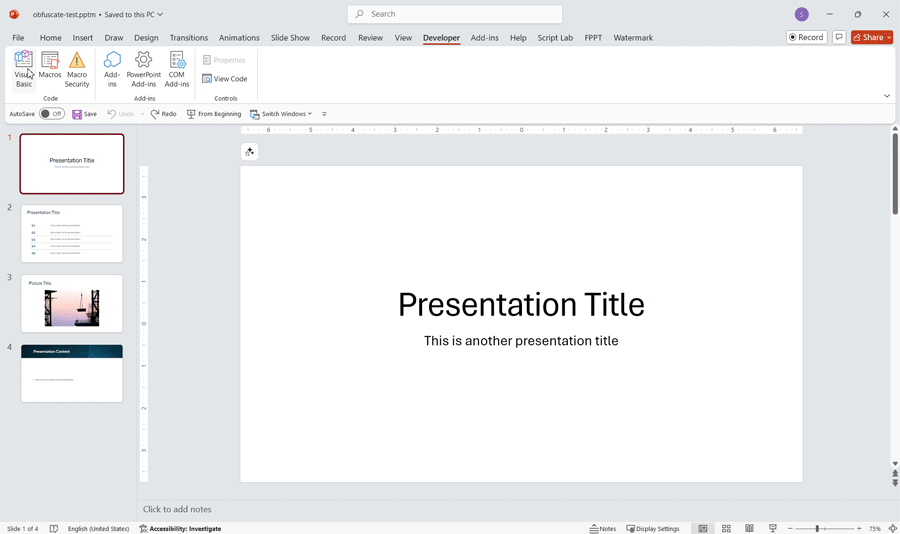Open the Visual Basic editor
The height and width of the screenshot is (534, 900).
tap(23, 70)
